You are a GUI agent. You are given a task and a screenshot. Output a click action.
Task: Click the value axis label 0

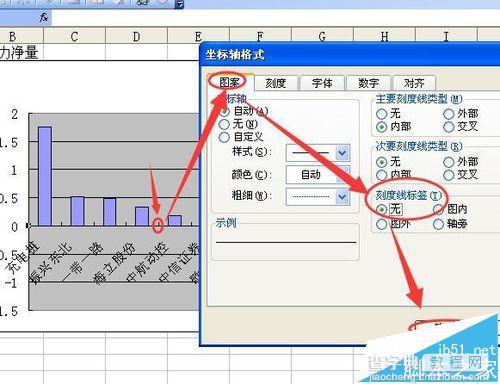point(14,227)
